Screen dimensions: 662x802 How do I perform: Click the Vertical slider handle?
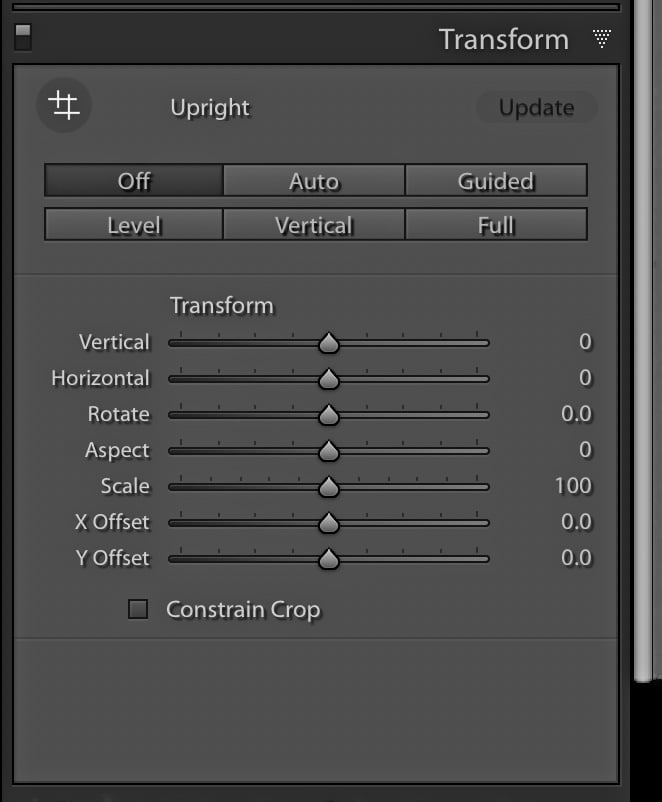coord(328,343)
